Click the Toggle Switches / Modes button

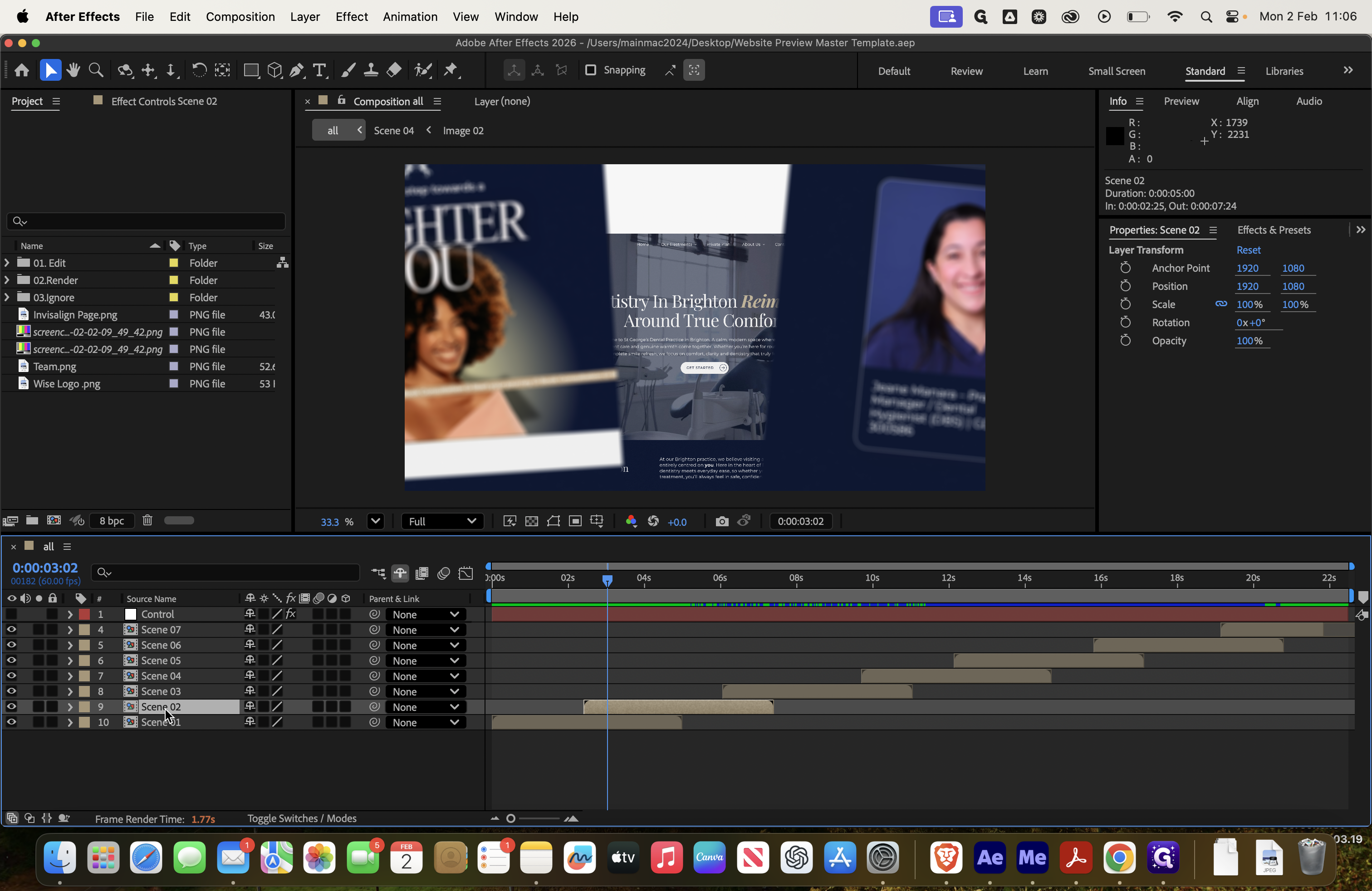tap(302, 818)
